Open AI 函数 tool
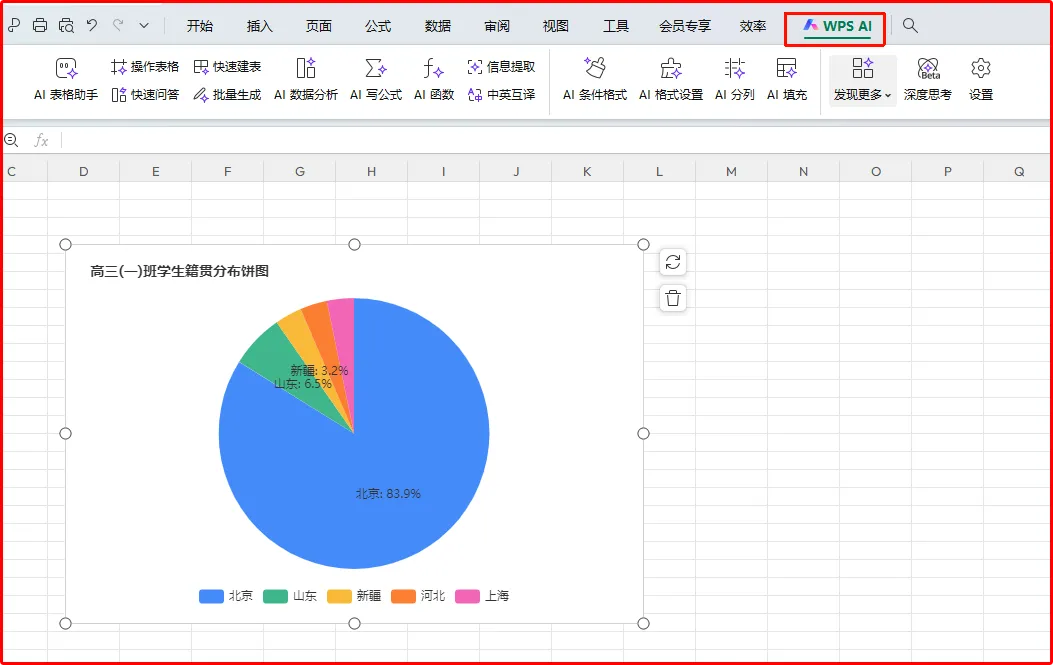Screen dimensions: 1053x665 pos(434,79)
